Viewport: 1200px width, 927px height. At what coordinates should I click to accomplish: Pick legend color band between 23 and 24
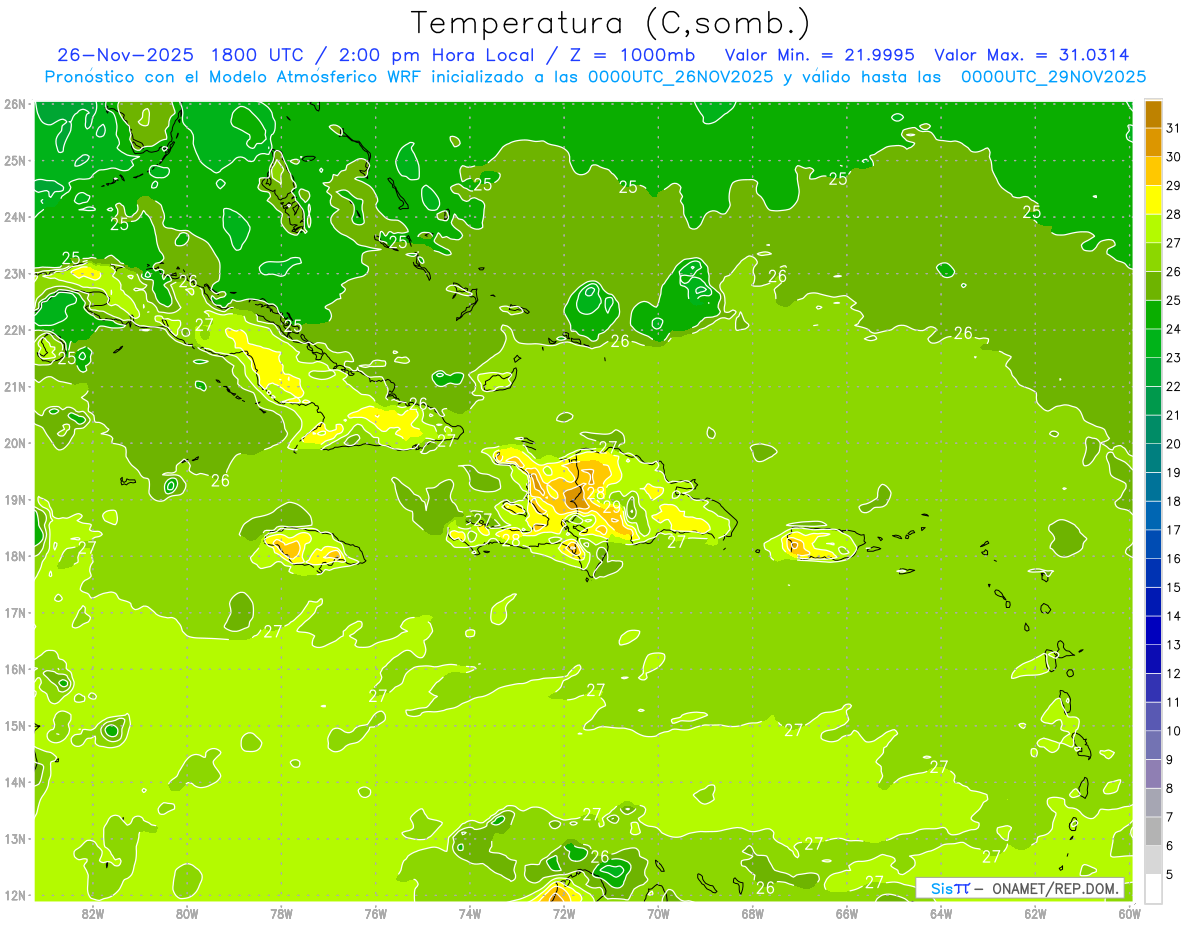pyautogui.click(x=1153, y=344)
